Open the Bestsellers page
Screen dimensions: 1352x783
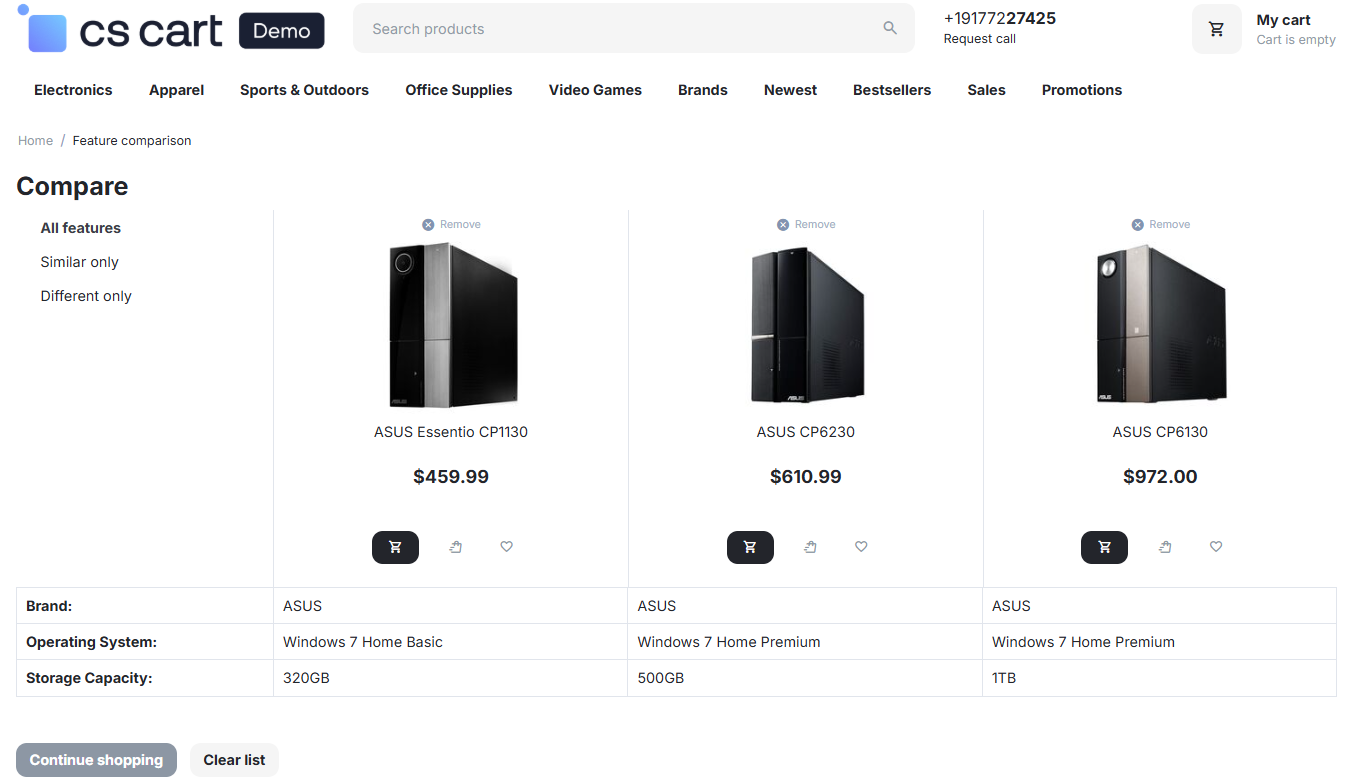pos(892,90)
